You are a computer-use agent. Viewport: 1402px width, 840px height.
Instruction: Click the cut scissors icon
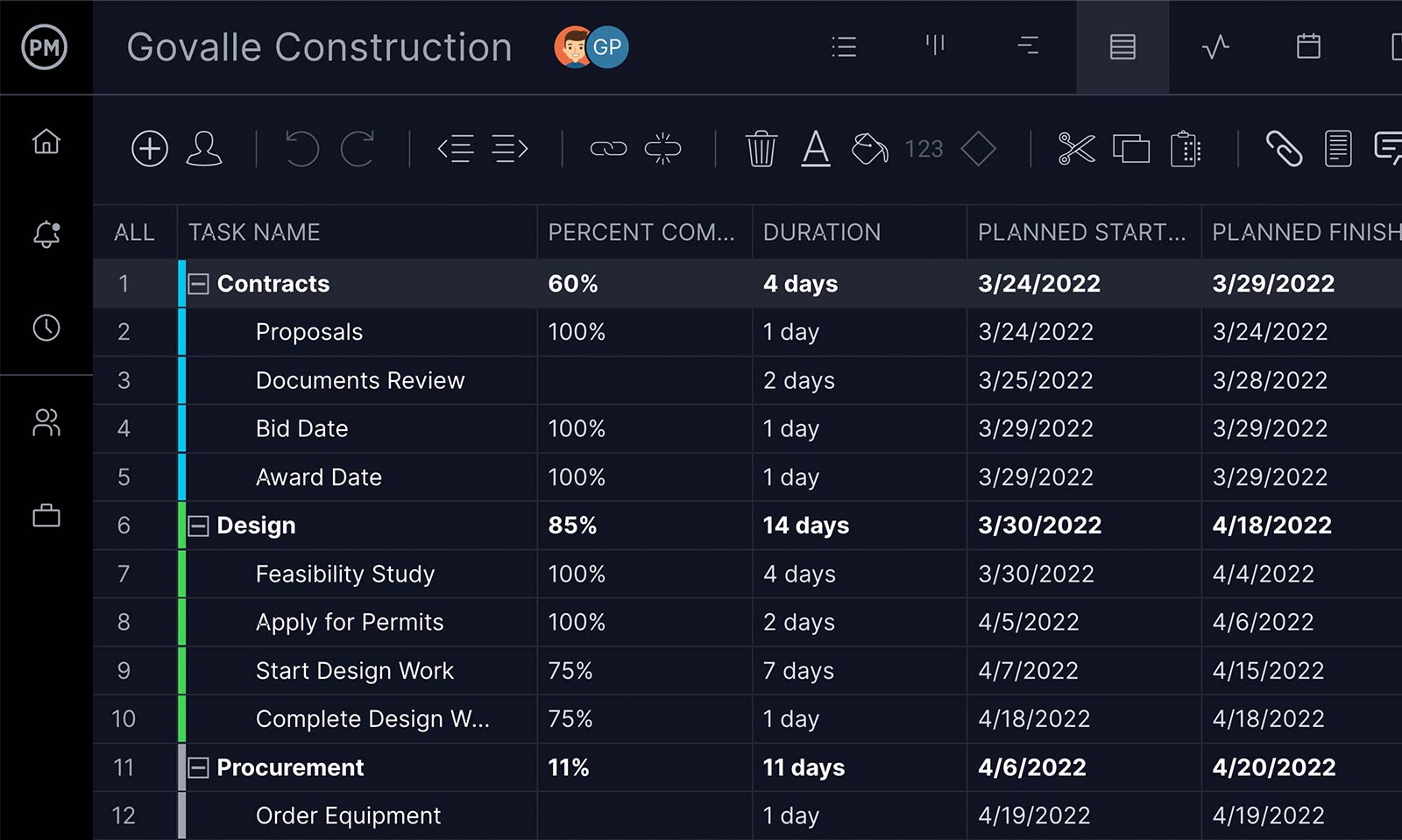point(1076,149)
